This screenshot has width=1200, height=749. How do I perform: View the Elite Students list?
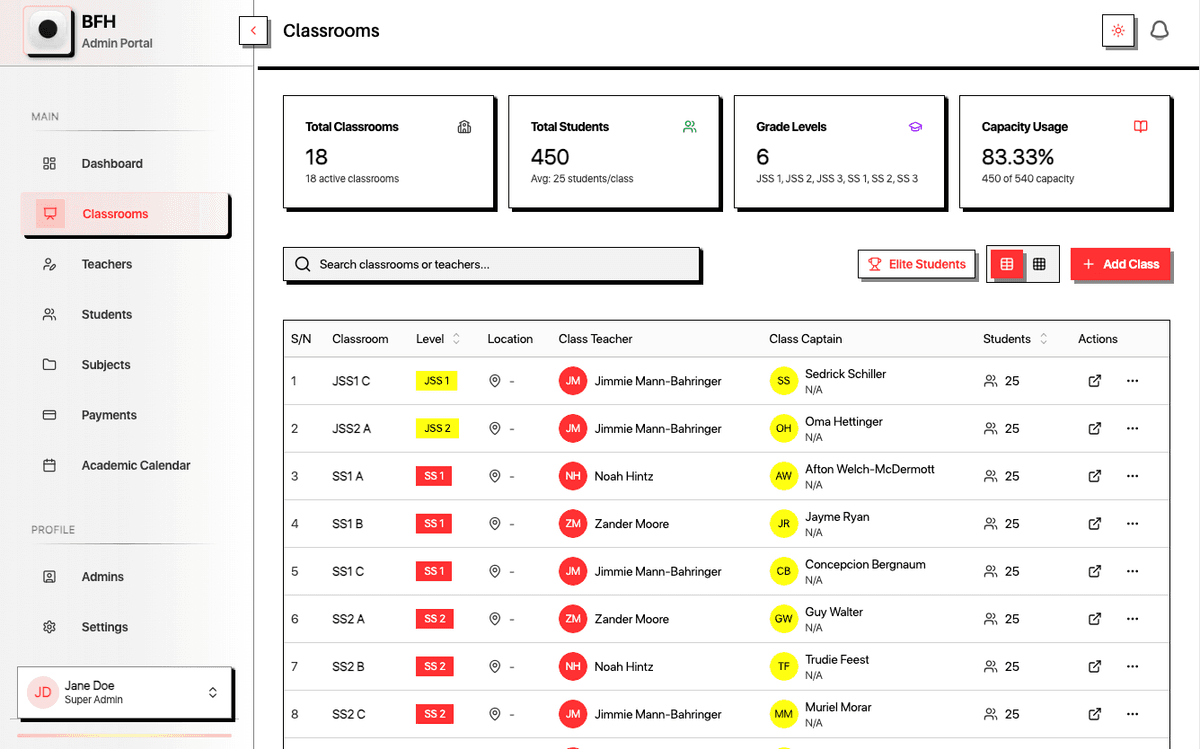(917, 264)
